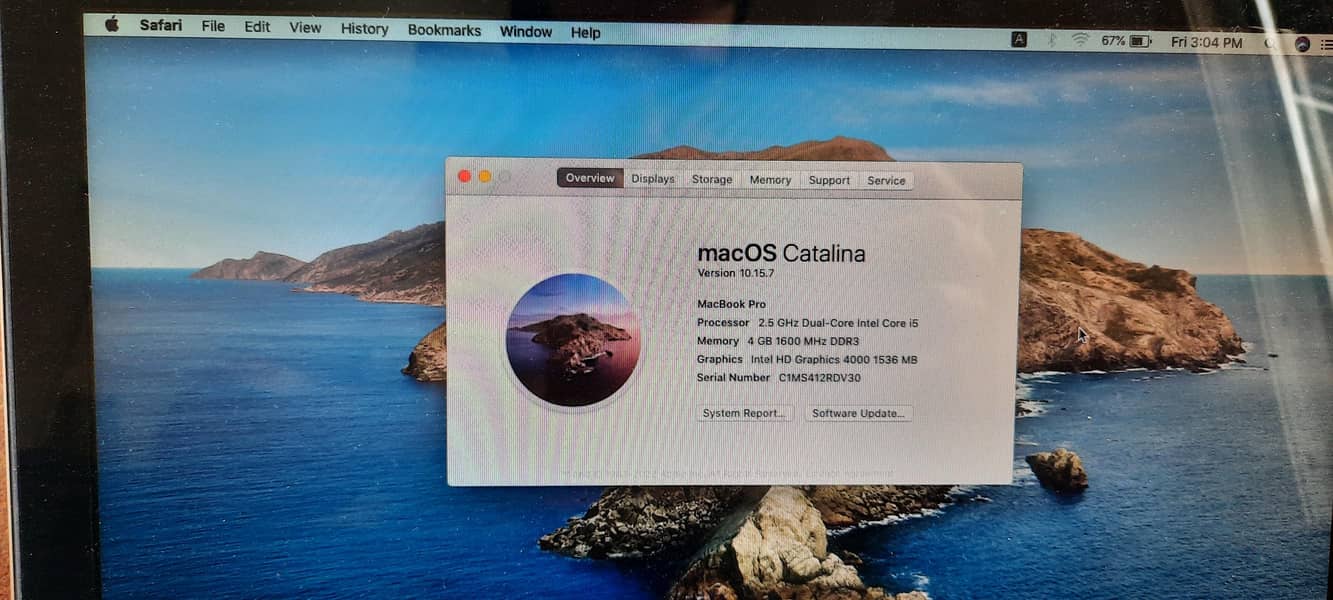Click the battery 67% indicator

(1127, 41)
